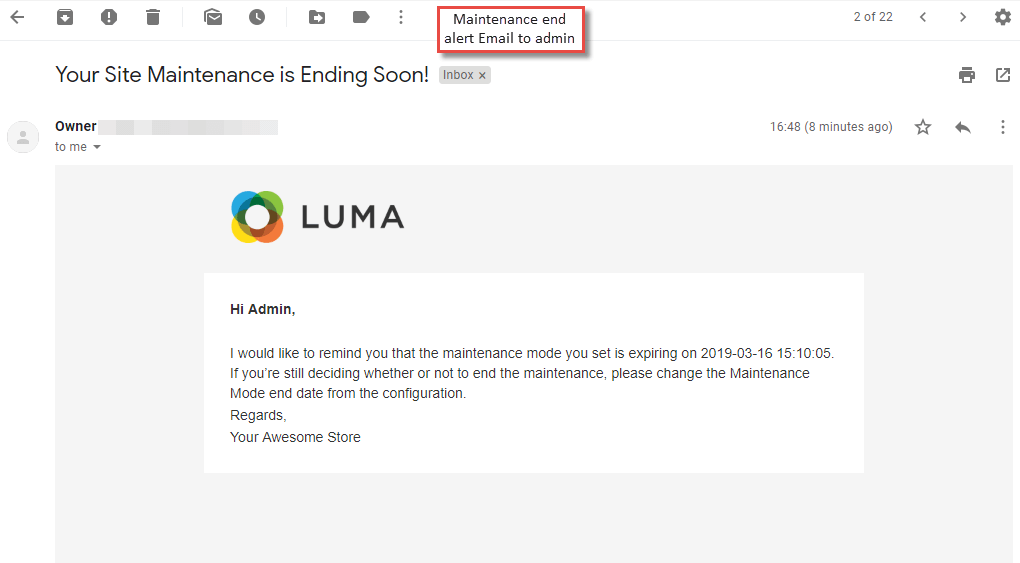Image resolution: width=1020 pixels, height=563 pixels.
Task: Reply to Owner's email
Action: (x=963, y=127)
